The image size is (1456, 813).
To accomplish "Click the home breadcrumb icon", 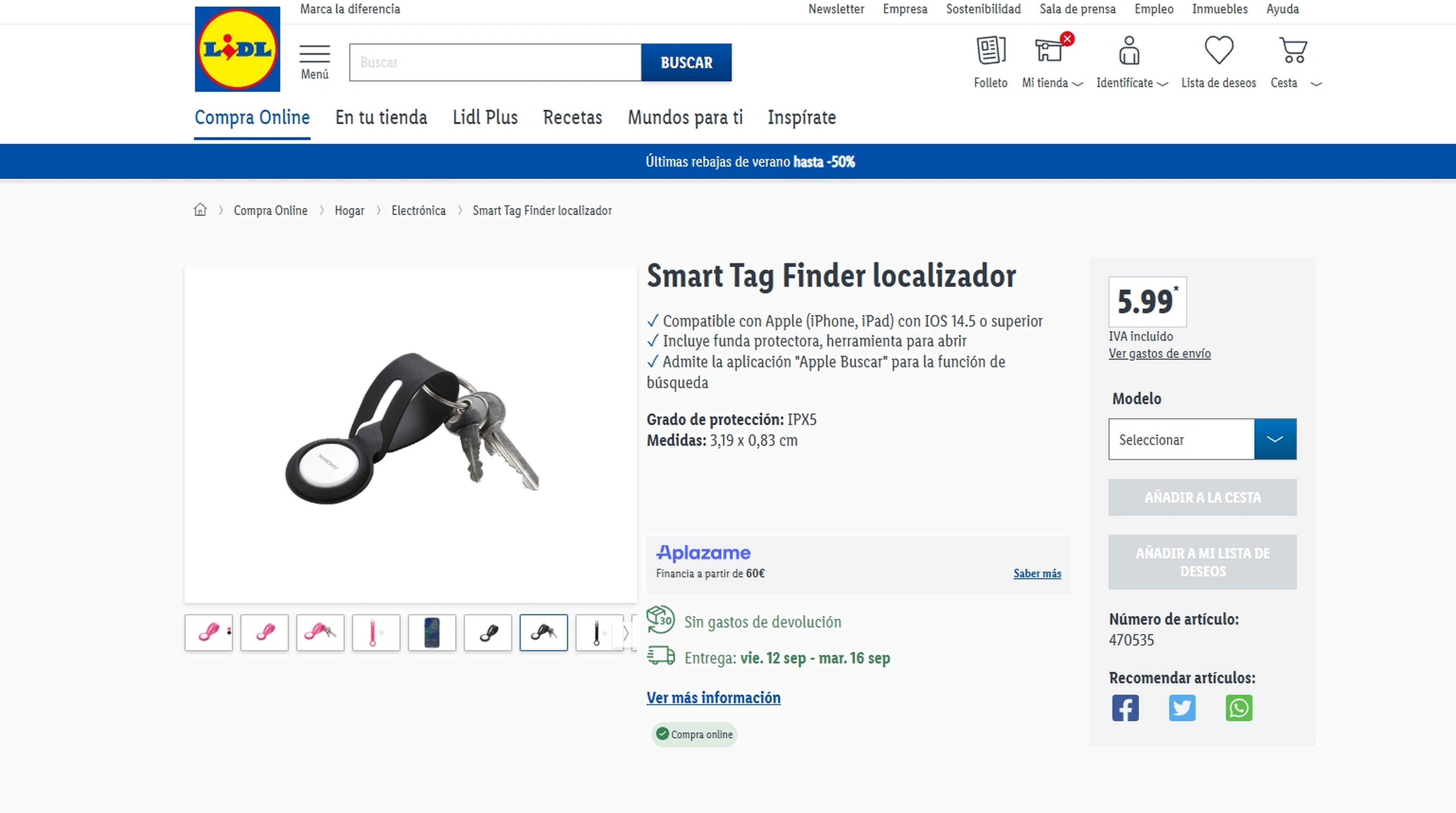I will pos(200,210).
